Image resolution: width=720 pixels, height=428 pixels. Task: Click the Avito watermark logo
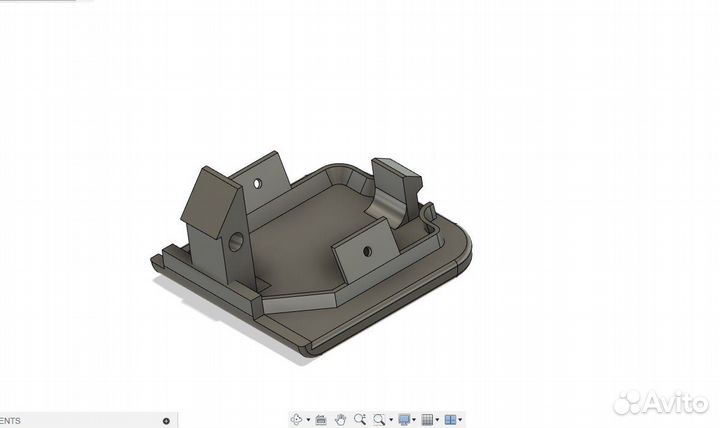pos(660,403)
